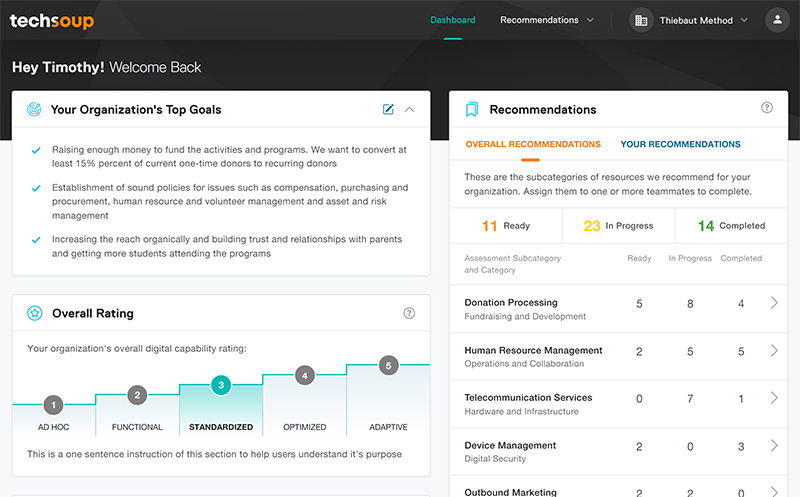Click 'Fundraising and Development' category text

coord(525,316)
